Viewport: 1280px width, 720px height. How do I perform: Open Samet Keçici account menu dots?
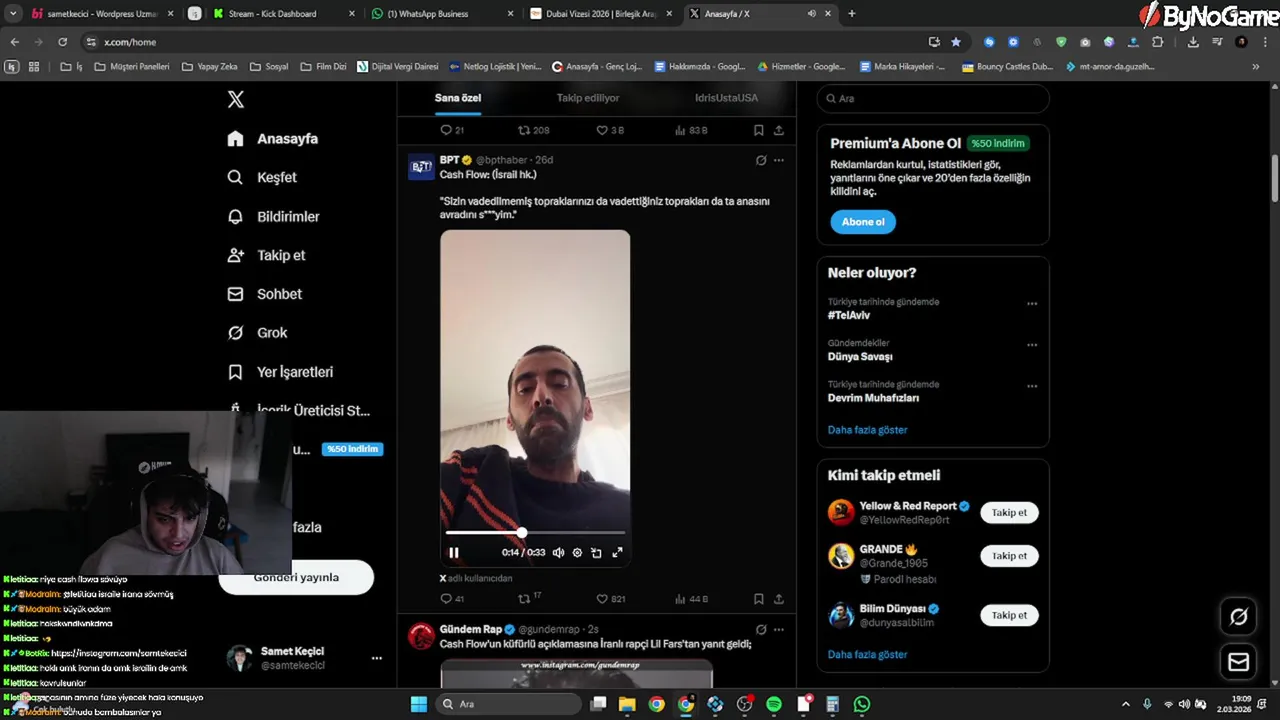tap(377, 658)
